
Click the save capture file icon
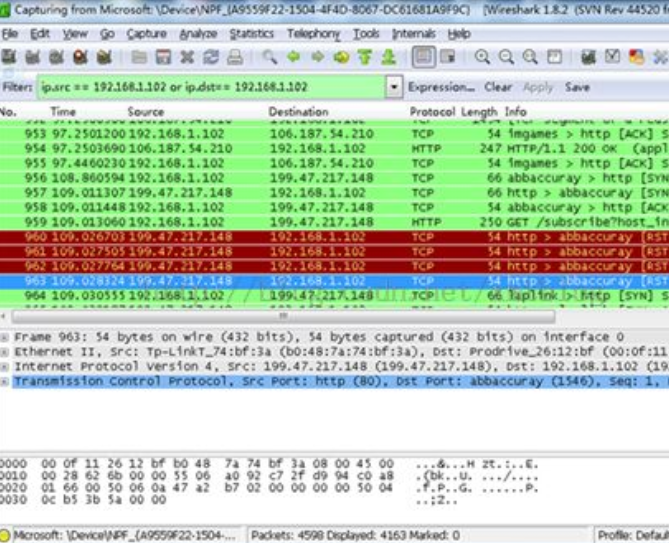point(163,57)
